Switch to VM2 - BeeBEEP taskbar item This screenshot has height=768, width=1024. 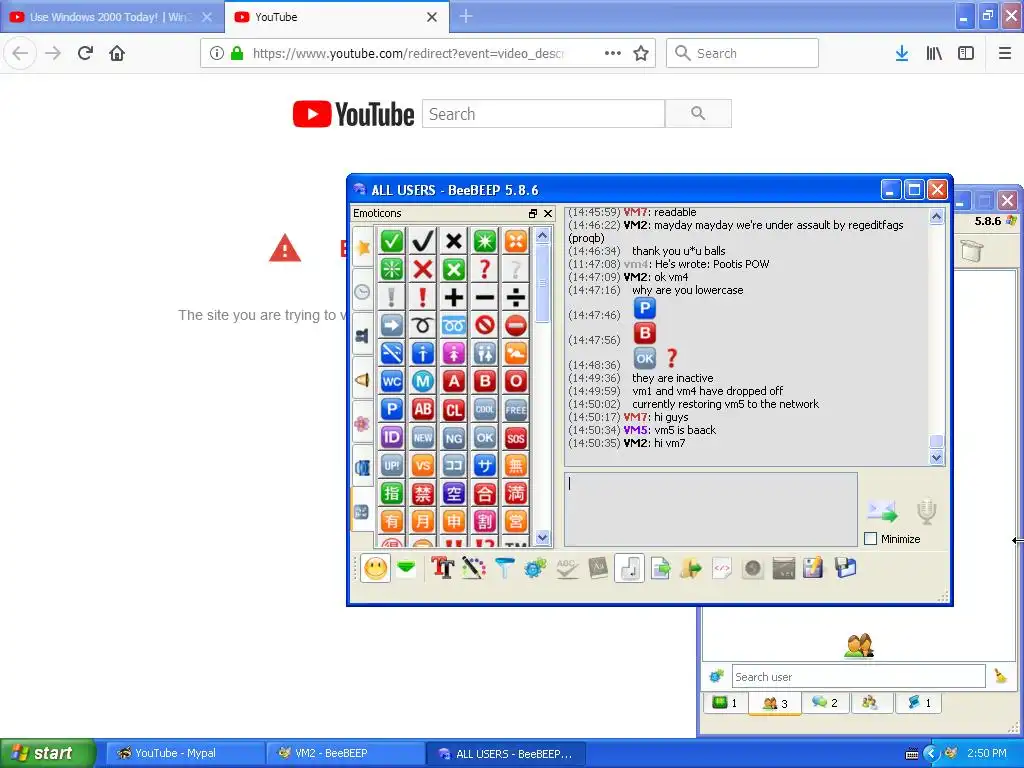[x=345, y=753]
